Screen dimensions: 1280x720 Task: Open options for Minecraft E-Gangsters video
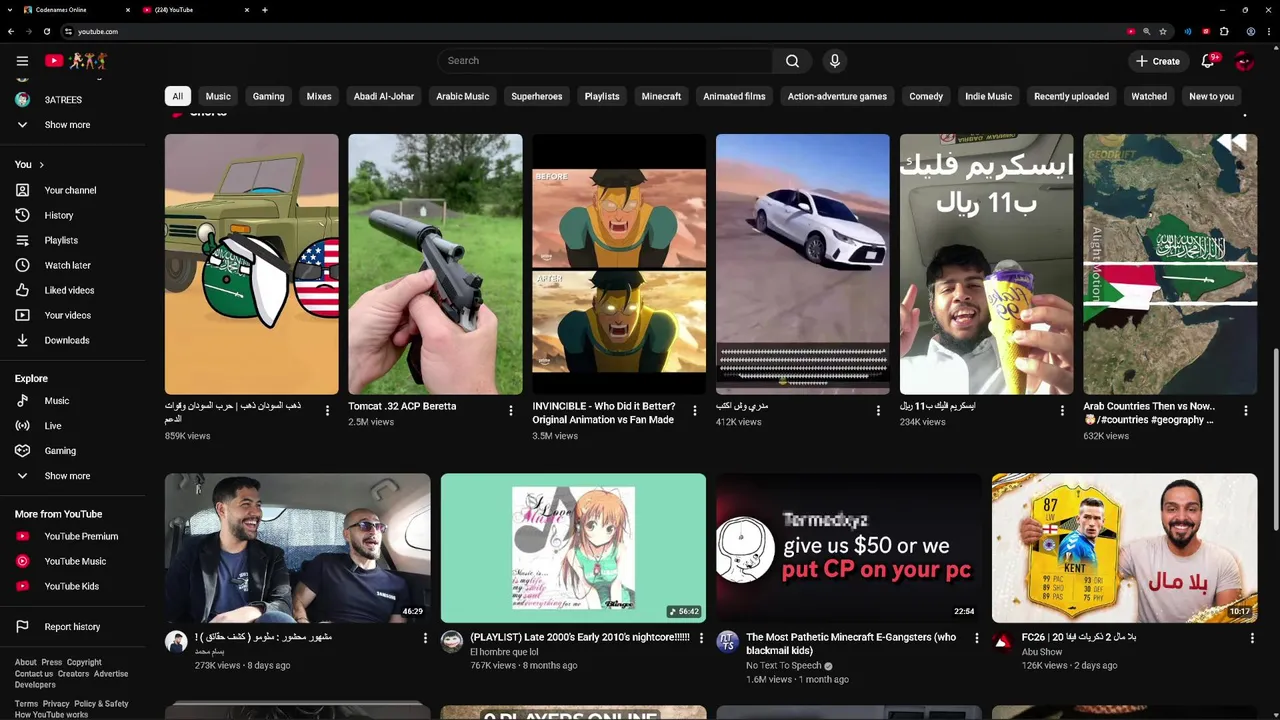pyautogui.click(x=977, y=638)
